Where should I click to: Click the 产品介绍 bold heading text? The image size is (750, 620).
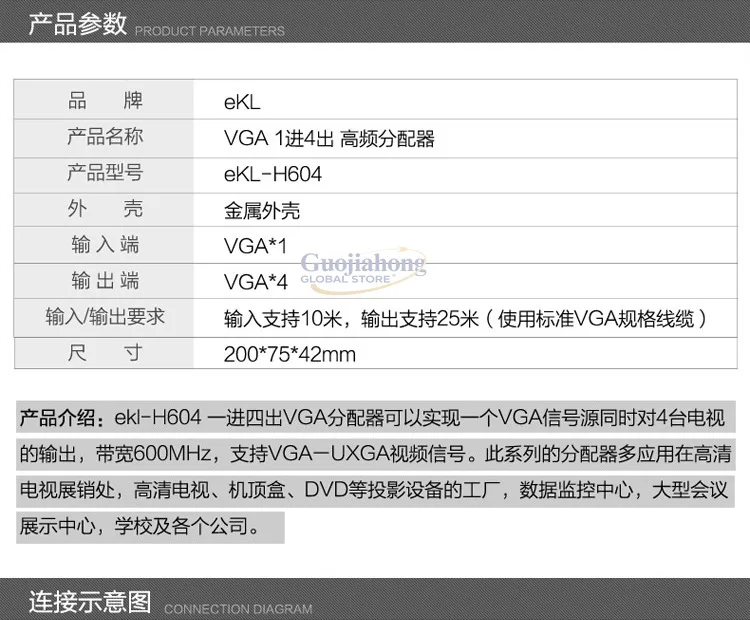pyautogui.click(x=57, y=417)
